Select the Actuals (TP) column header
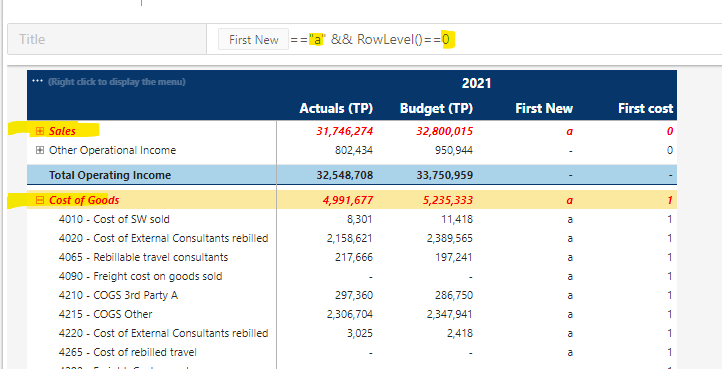This screenshot has height=369, width=722. coord(336,109)
